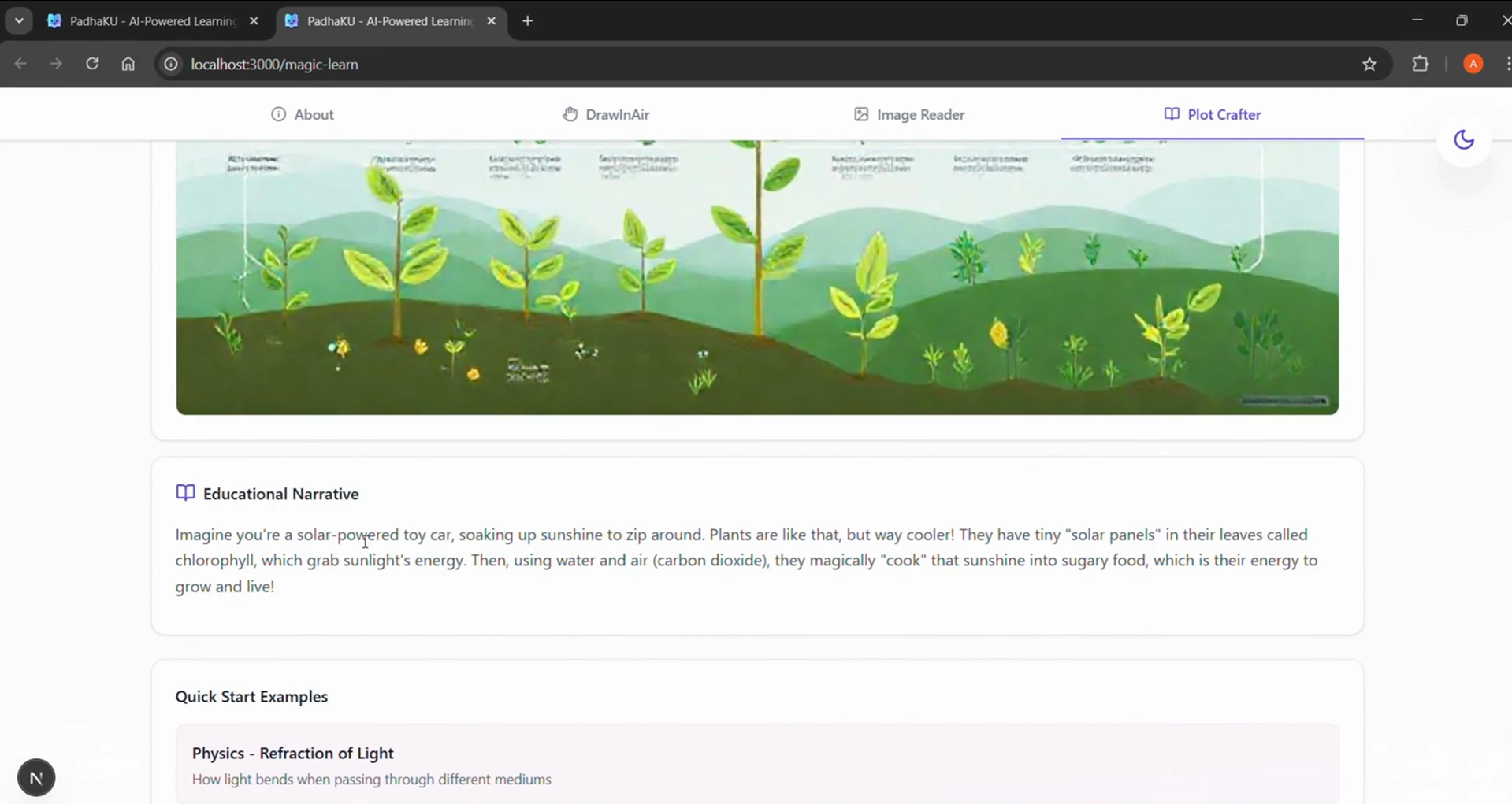The height and width of the screenshot is (804, 1512).
Task: Open the N dev tools badge
Action: (x=36, y=778)
